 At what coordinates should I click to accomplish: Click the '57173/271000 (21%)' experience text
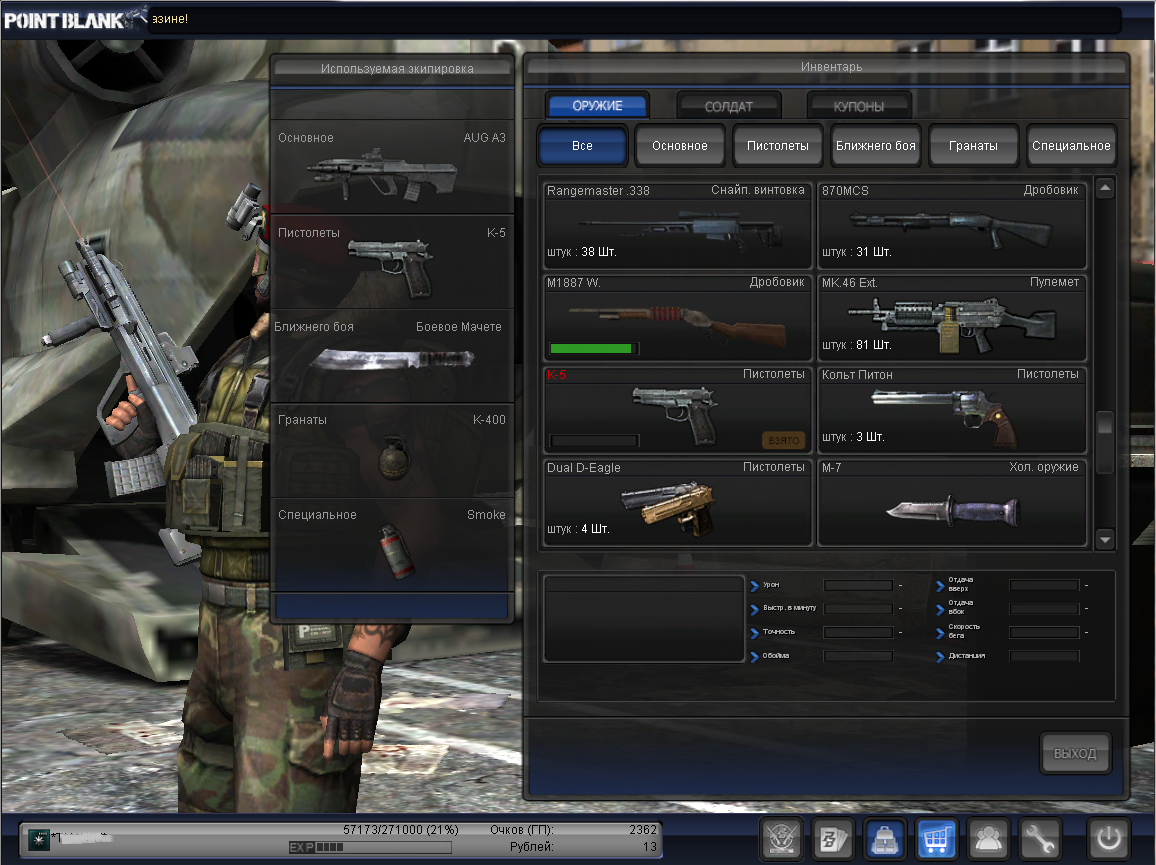pyautogui.click(x=400, y=830)
